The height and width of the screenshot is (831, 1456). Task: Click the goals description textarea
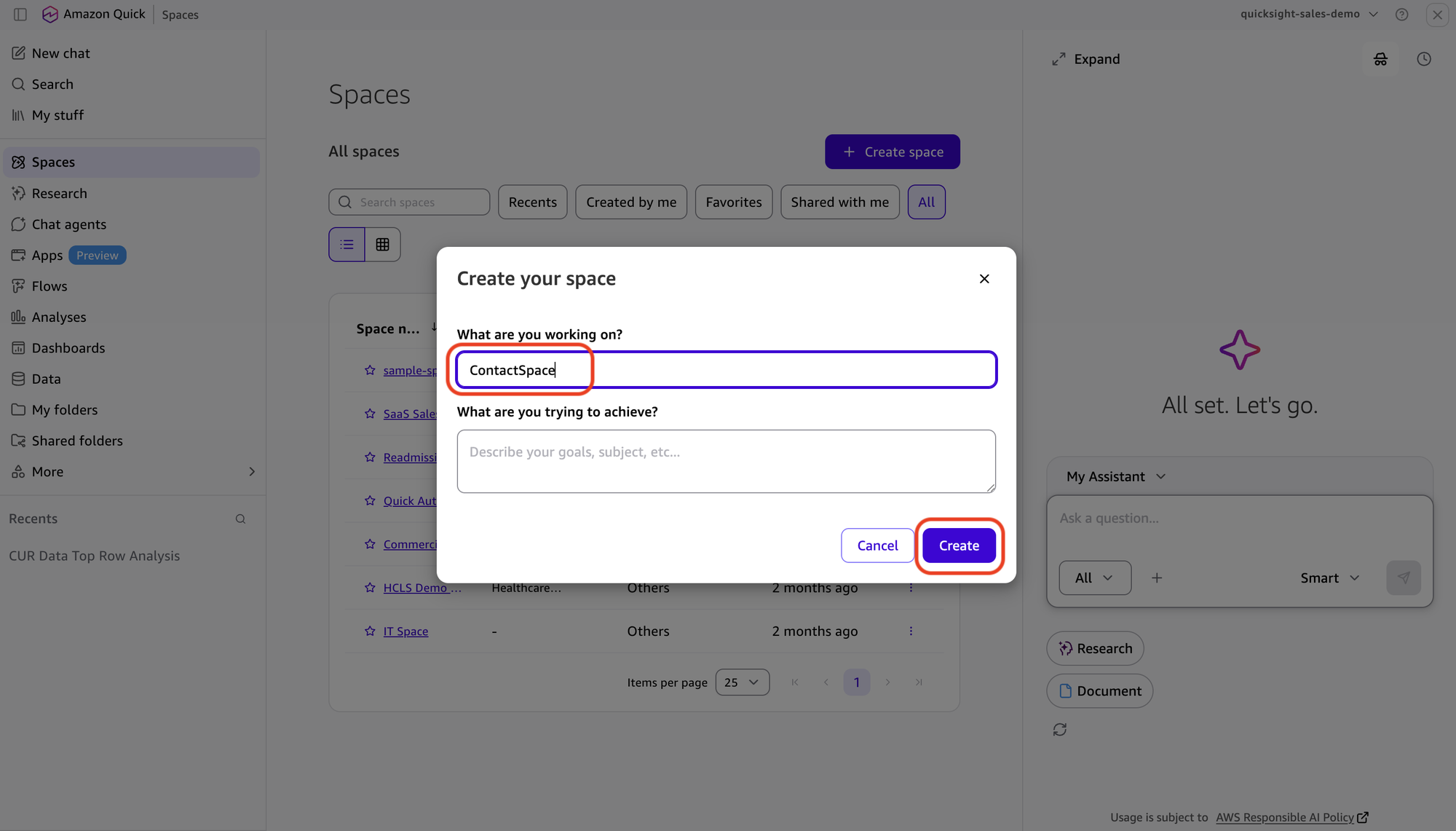(726, 461)
